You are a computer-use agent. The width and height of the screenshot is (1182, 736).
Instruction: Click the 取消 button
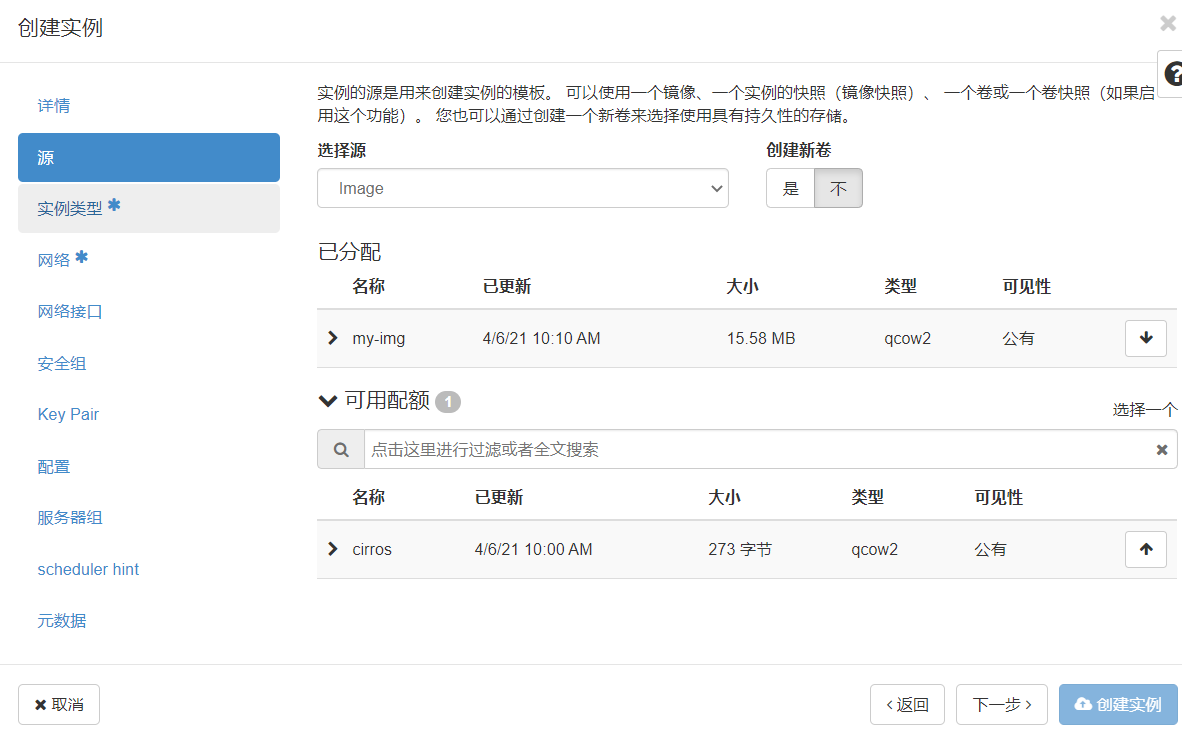[59, 704]
